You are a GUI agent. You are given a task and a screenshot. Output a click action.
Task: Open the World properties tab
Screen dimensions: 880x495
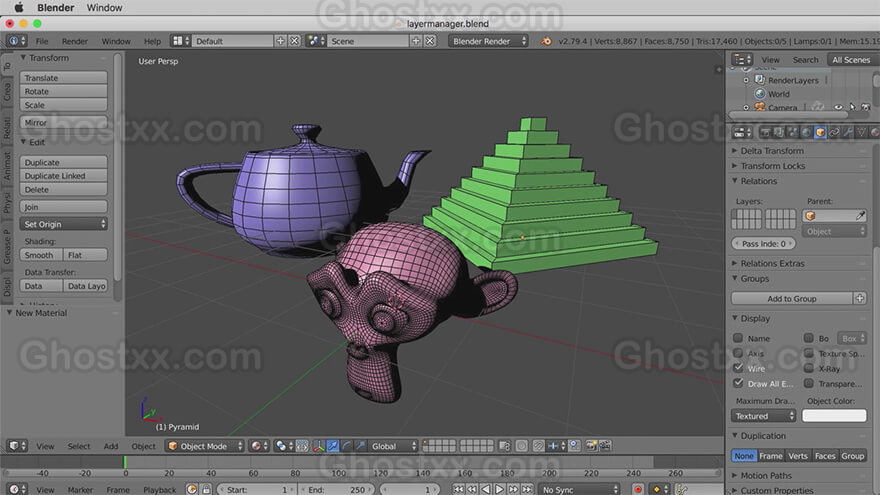[806, 132]
